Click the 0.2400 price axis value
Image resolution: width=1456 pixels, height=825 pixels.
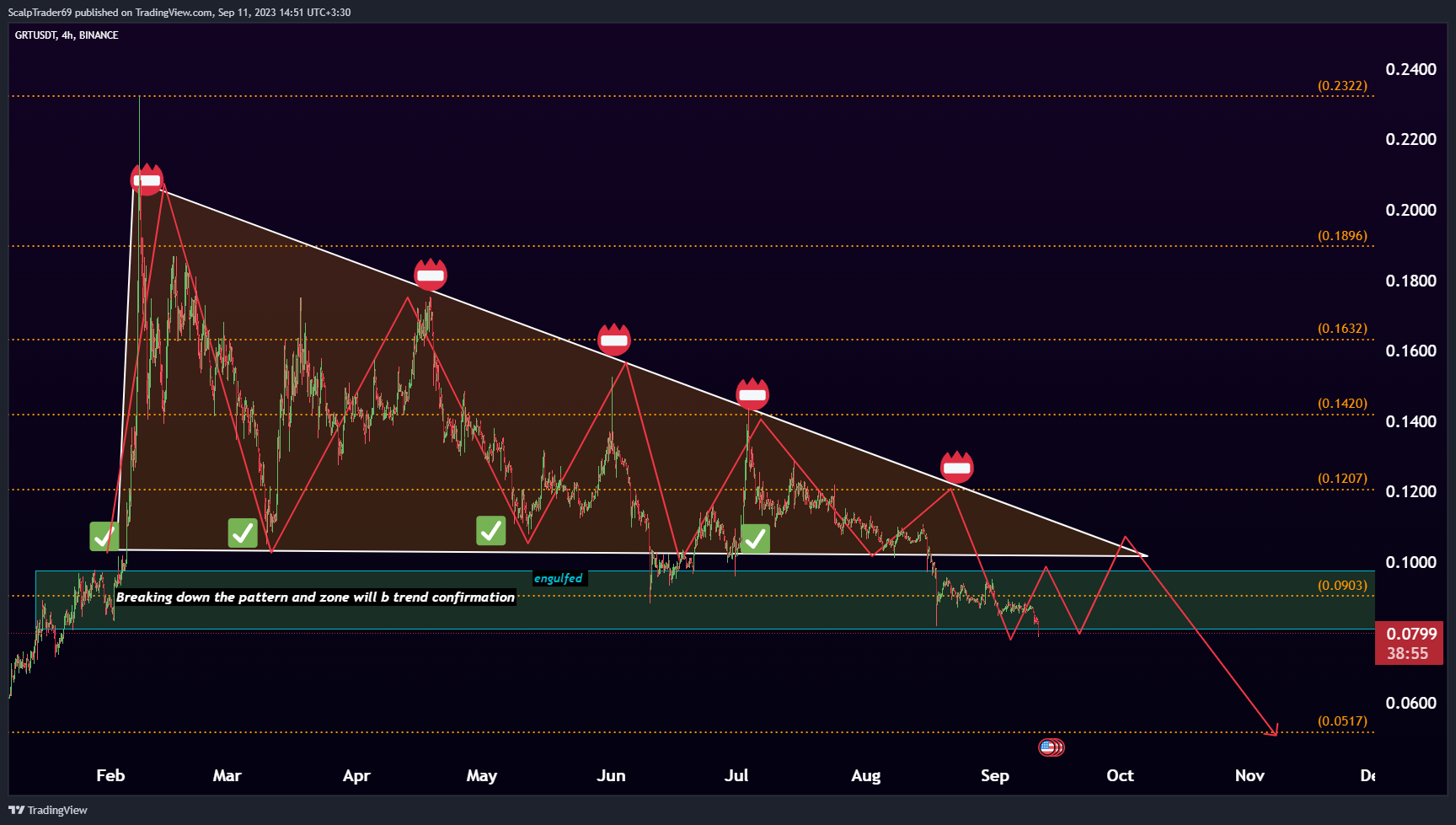[x=1411, y=69]
